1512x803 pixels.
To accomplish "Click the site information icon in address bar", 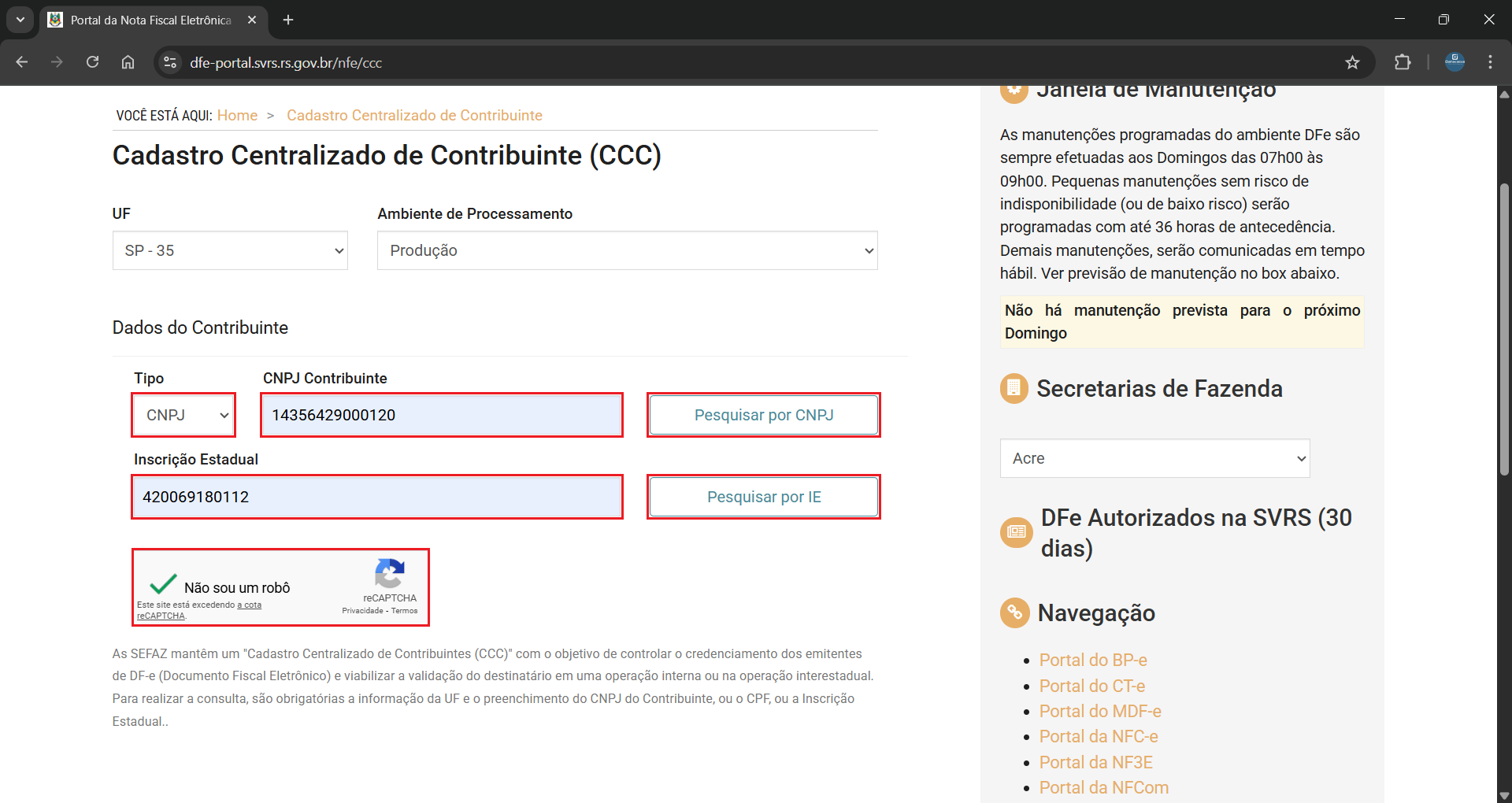I will (169, 62).
